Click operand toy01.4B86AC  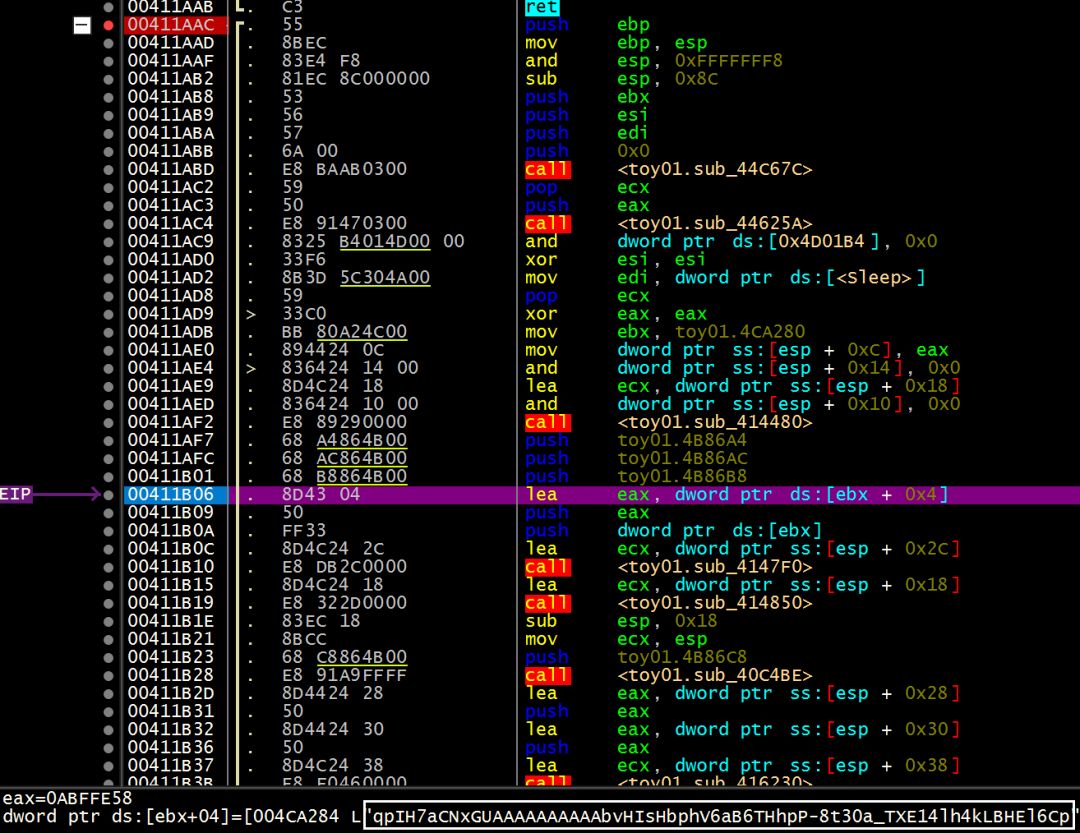[x=682, y=458]
